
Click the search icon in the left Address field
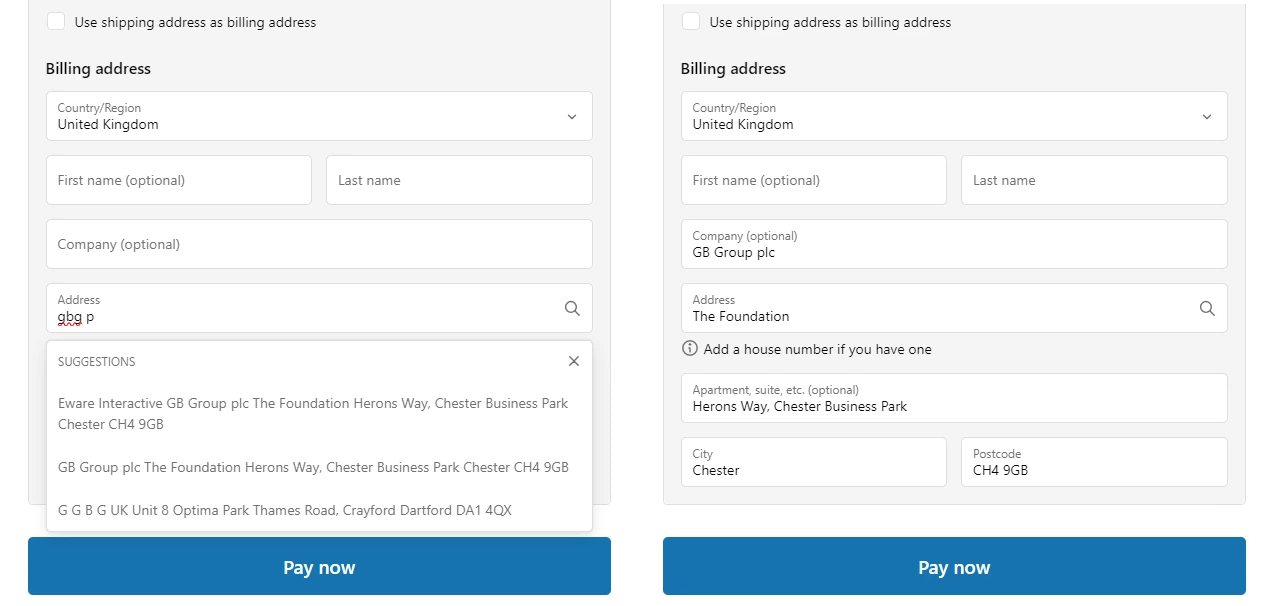[x=572, y=308]
